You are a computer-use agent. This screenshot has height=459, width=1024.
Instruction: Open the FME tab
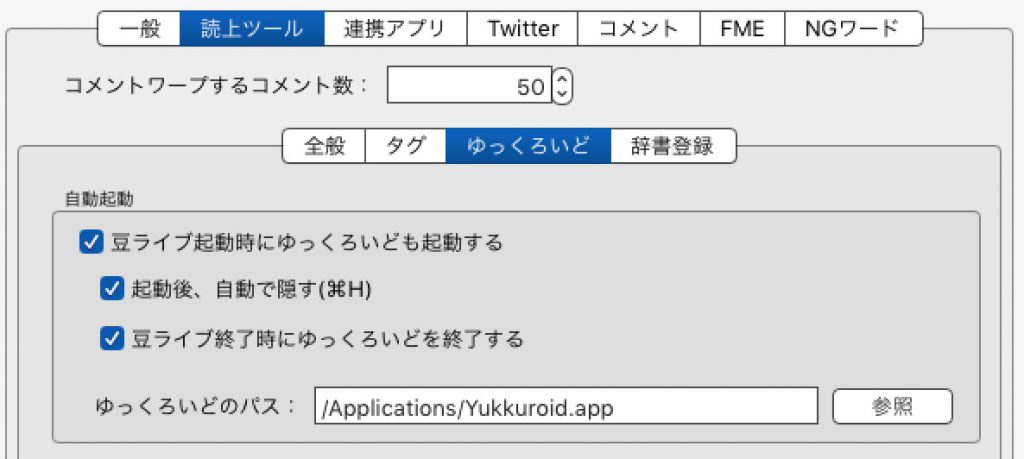(x=743, y=28)
